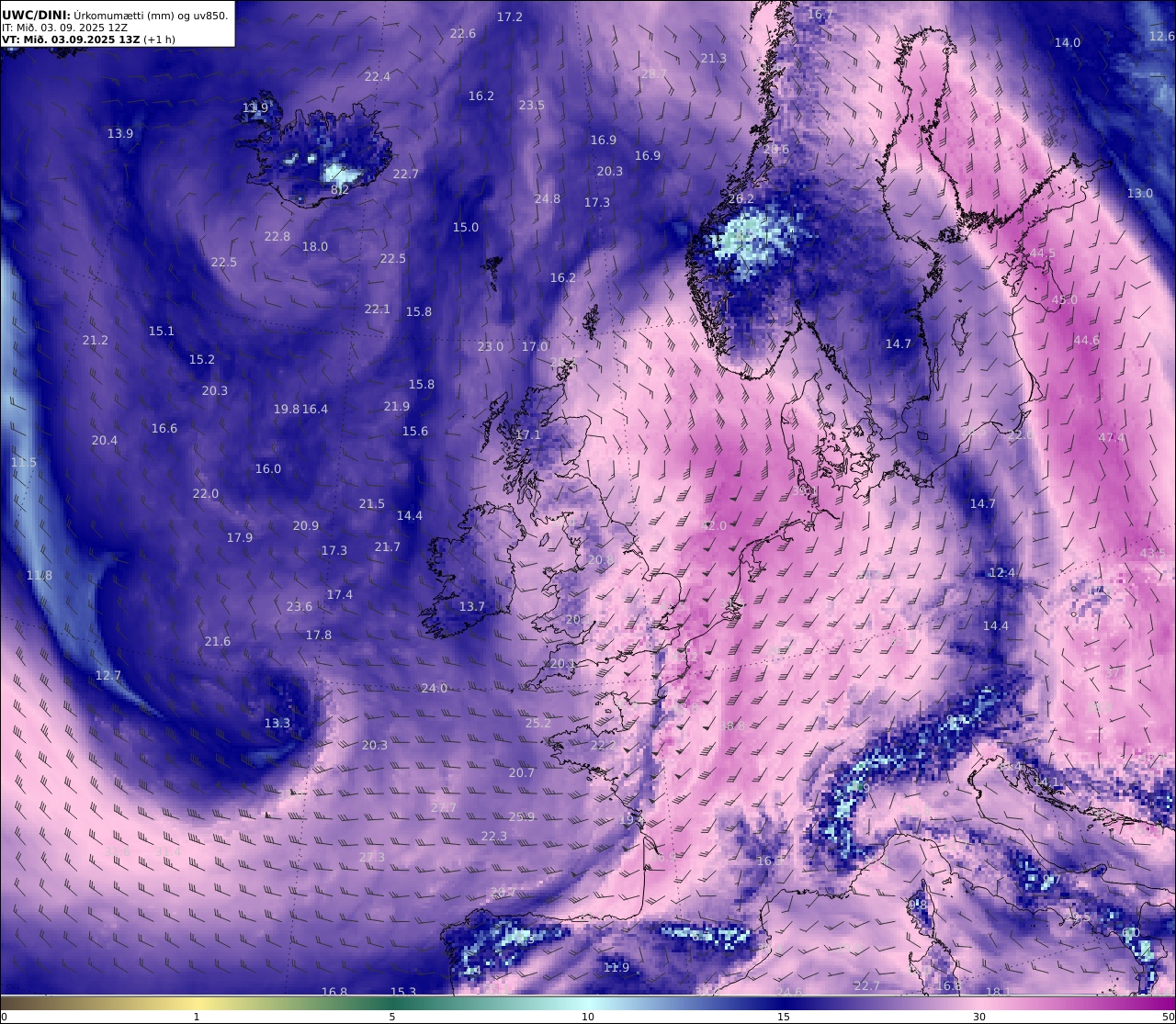
Task: Click the 26.2 value over Norway
Action: pos(741,198)
